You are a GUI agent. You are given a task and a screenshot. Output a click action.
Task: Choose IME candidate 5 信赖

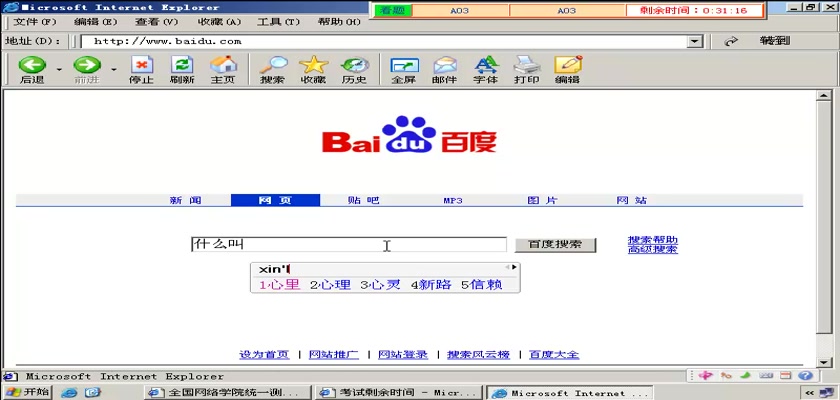pos(482,285)
